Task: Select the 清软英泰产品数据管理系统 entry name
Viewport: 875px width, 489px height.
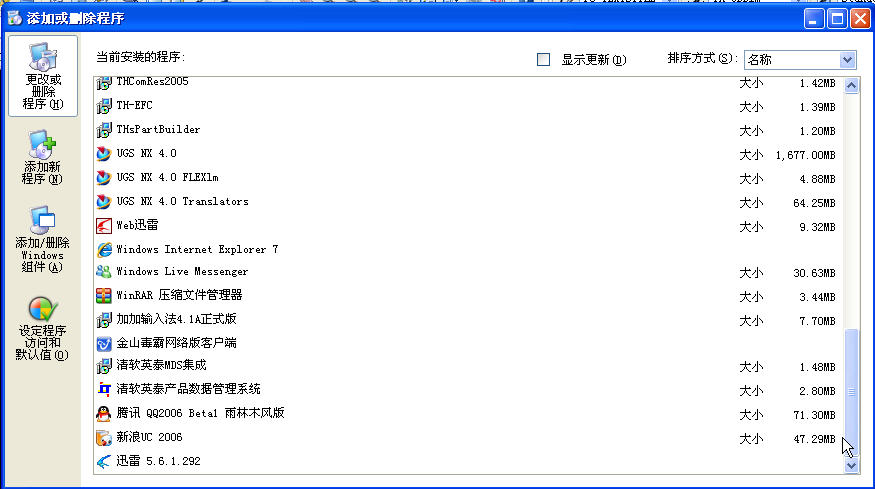Action: coord(188,389)
